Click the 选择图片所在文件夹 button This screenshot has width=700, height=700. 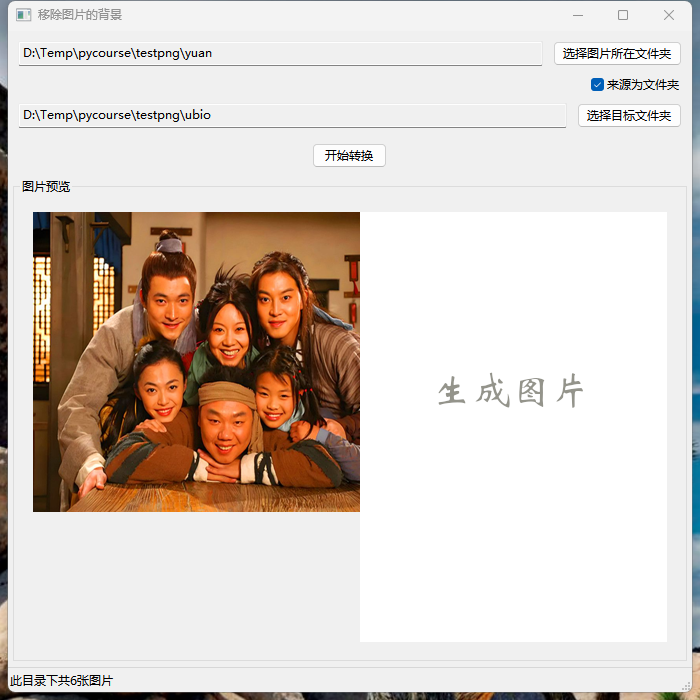click(617, 54)
